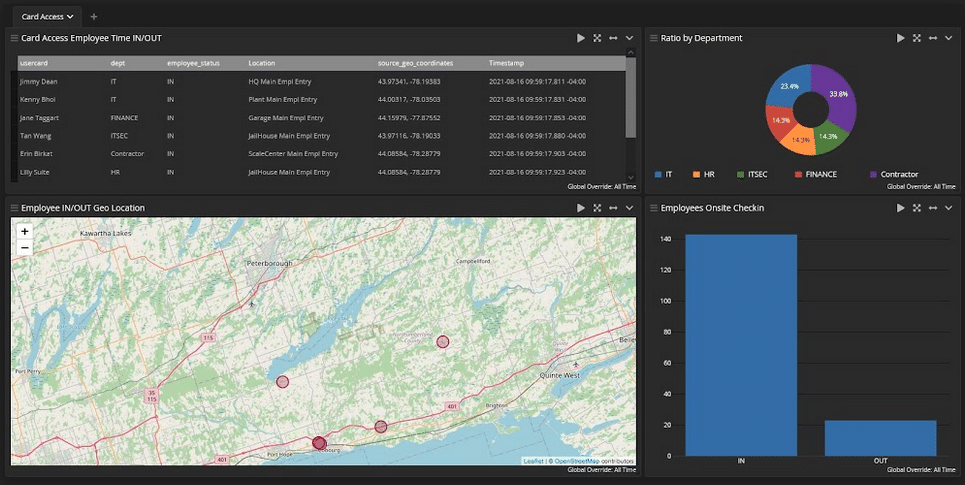This screenshot has width=965, height=485.
Task: Run the Card Access Employee Time panel query
Action: tap(581, 38)
